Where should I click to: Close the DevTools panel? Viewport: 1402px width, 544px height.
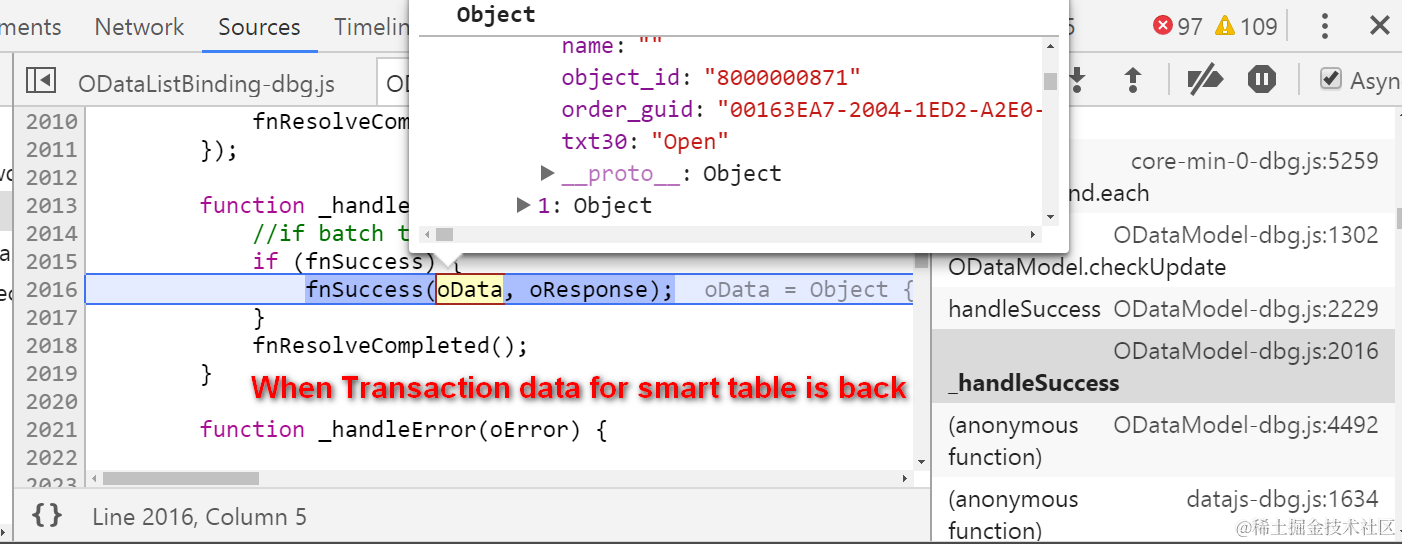point(1379,26)
